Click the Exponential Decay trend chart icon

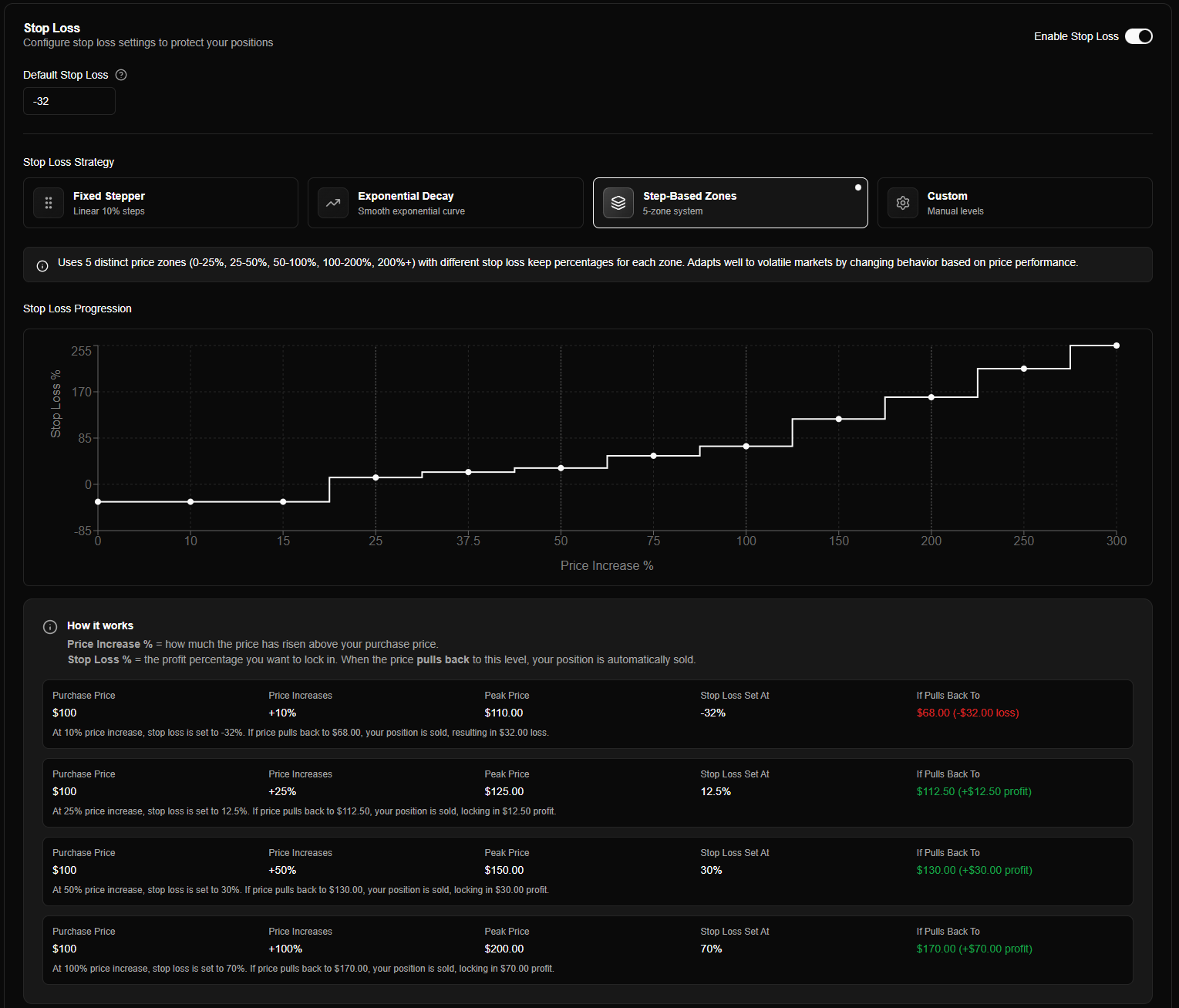[333, 203]
